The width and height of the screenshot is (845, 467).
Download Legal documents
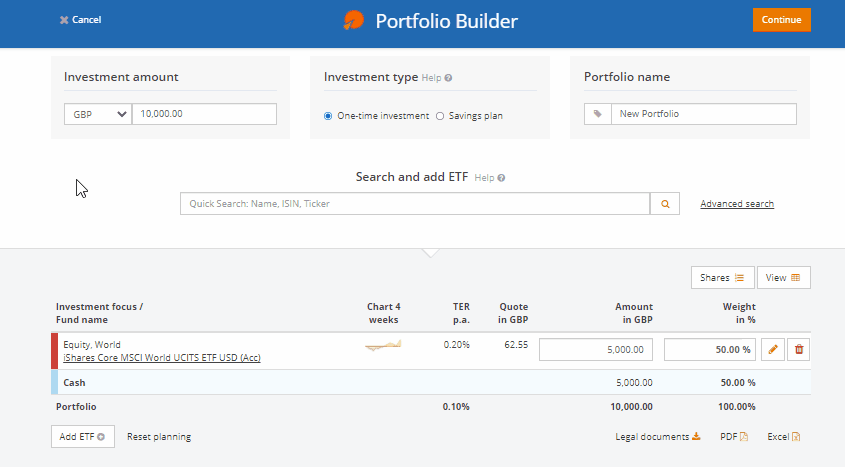point(657,437)
